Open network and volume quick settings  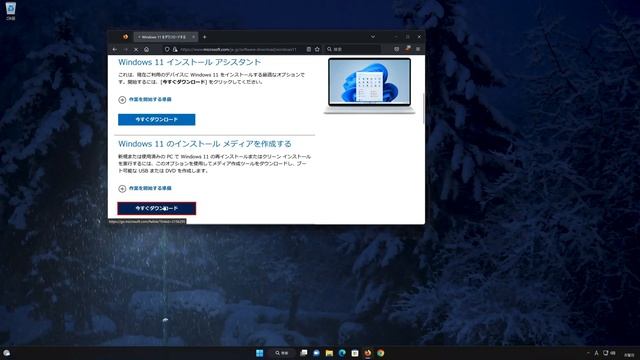(x=609, y=353)
